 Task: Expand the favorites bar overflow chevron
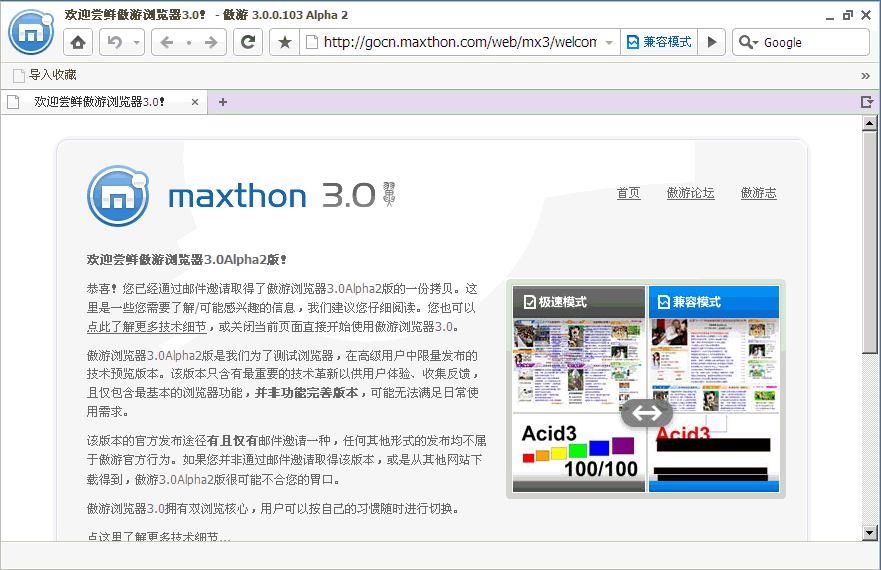[x=865, y=75]
